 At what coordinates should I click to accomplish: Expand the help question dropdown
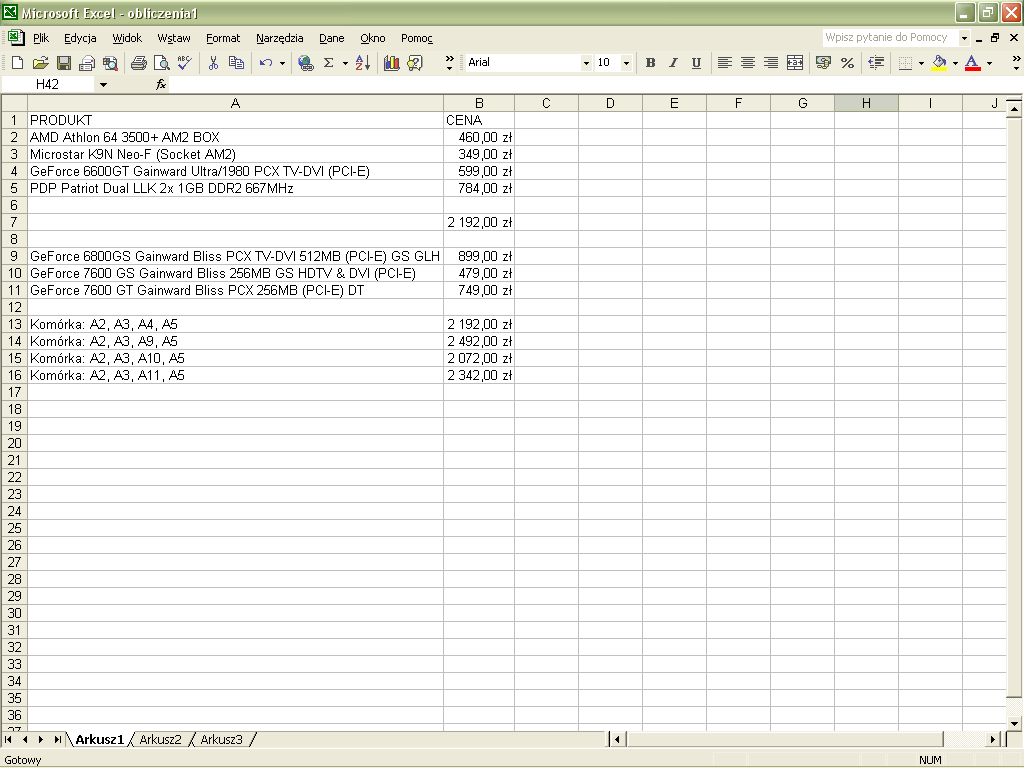[964, 38]
